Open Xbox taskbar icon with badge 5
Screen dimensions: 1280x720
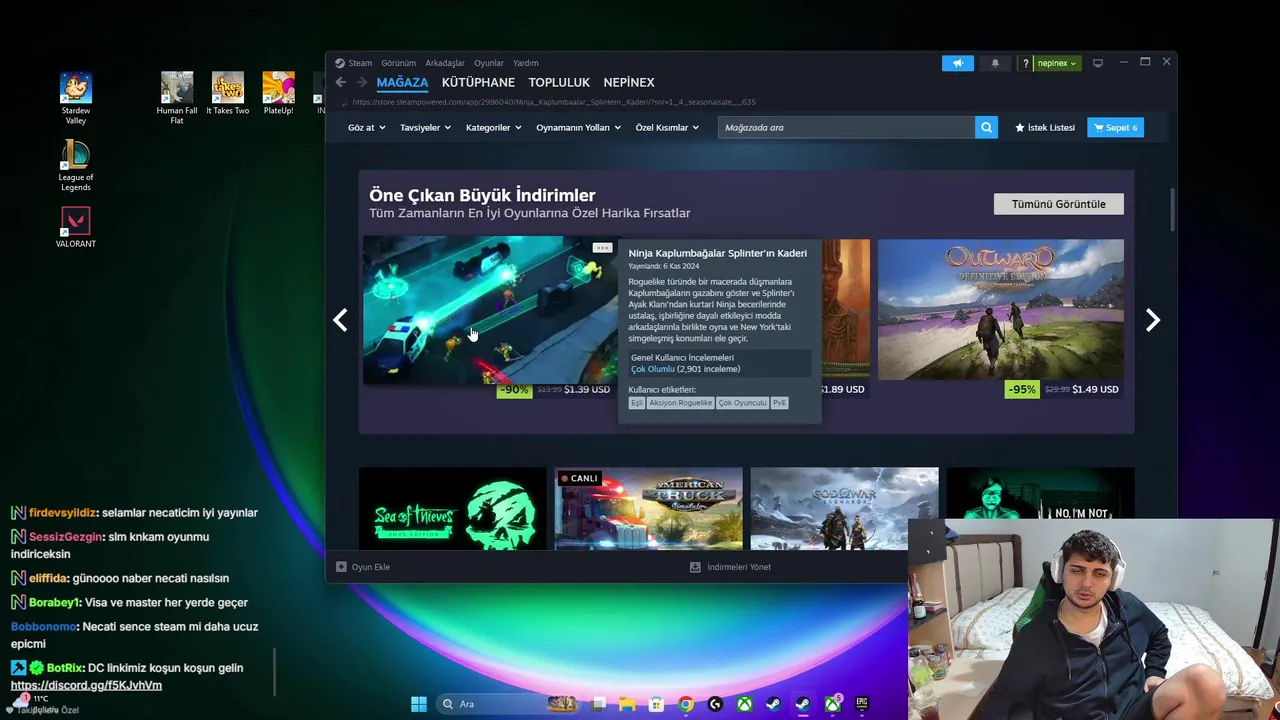click(x=833, y=704)
